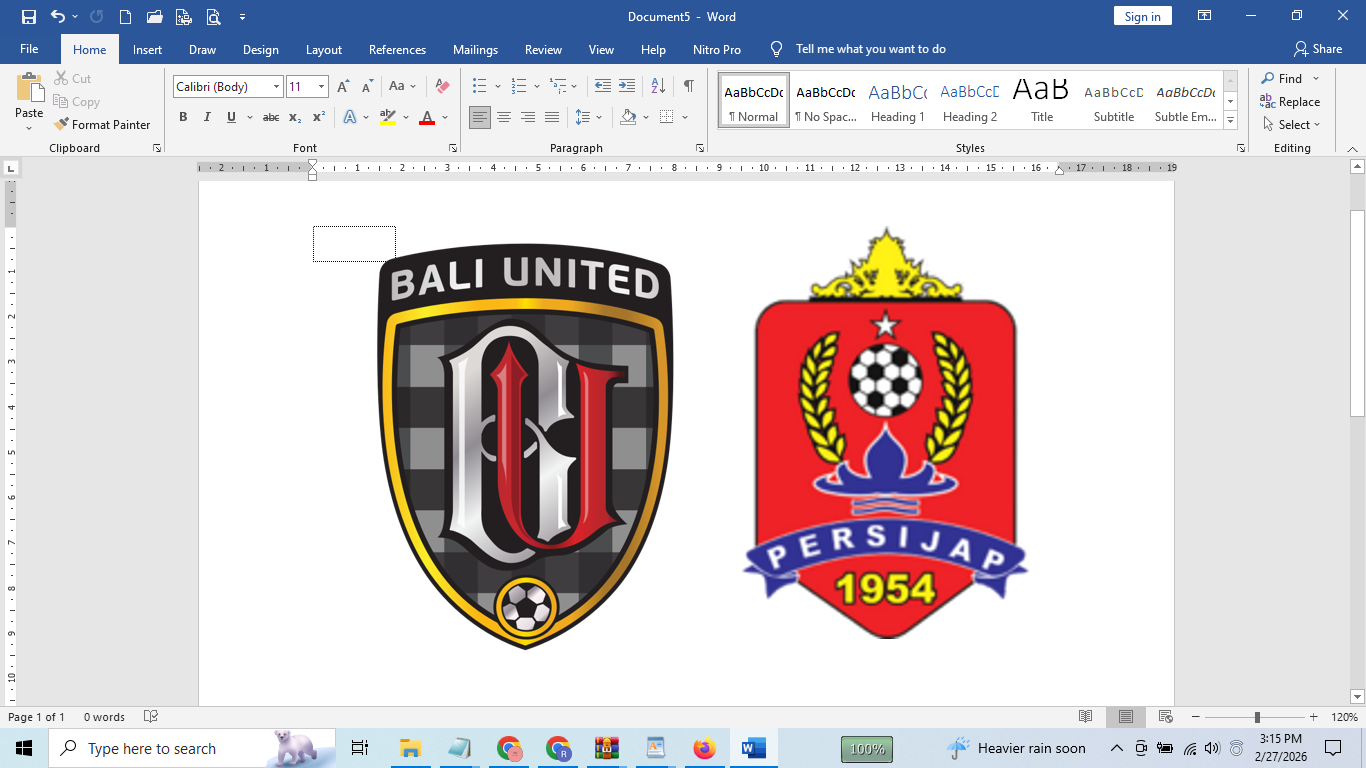The width and height of the screenshot is (1366, 768).
Task: Click the Shading paint bucket icon
Action: pyautogui.click(x=628, y=117)
